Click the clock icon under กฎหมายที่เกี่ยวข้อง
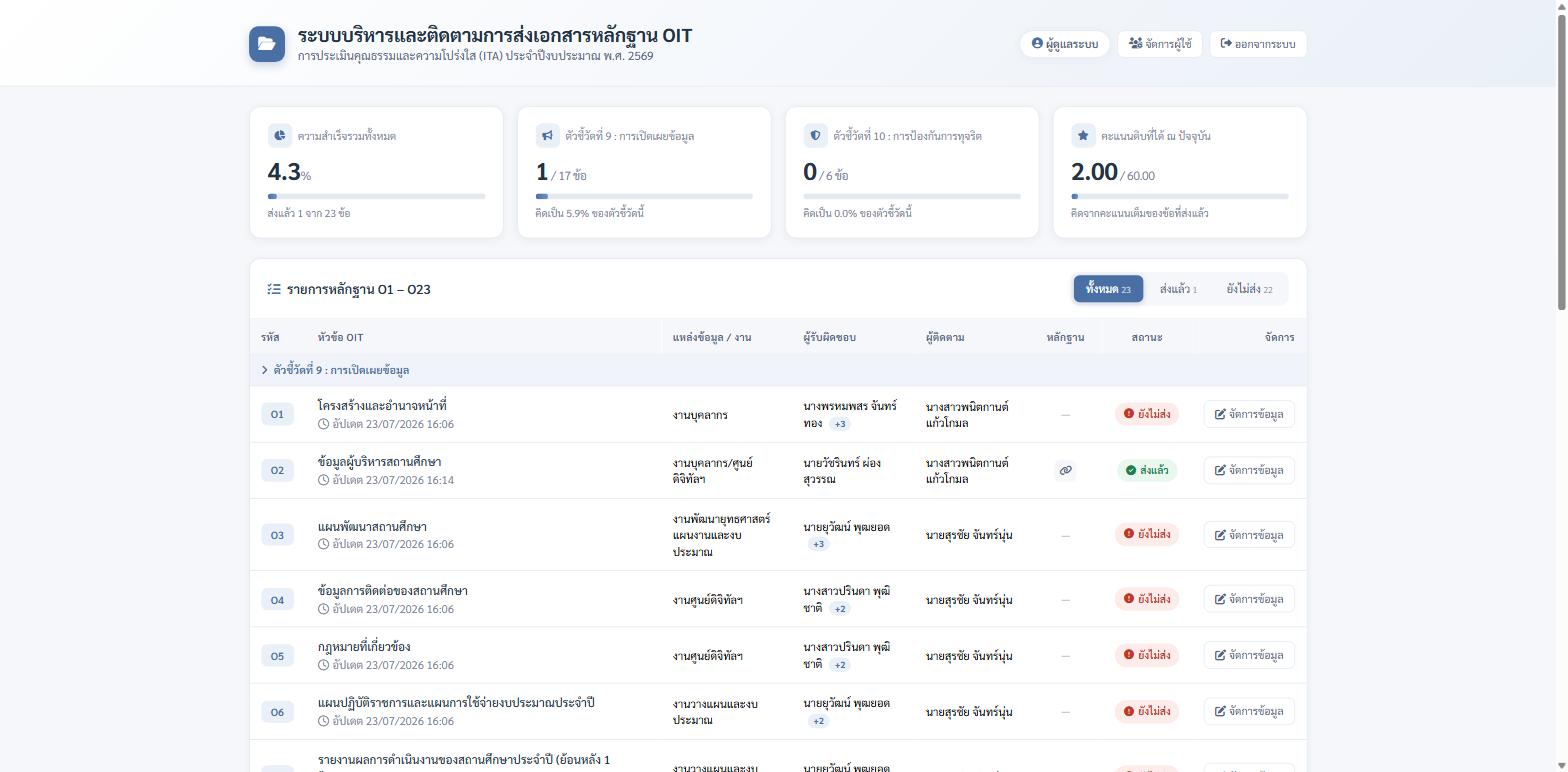Image resolution: width=1568 pixels, height=772 pixels. click(324, 665)
